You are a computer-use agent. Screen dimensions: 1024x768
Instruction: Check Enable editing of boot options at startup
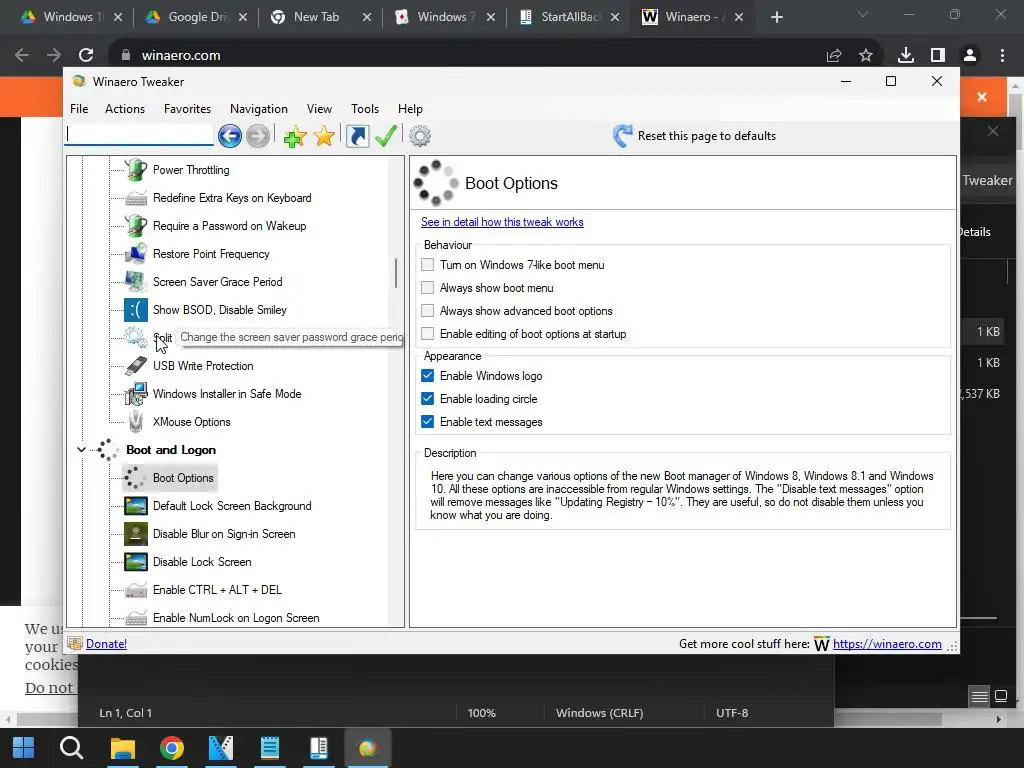click(x=428, y=334)
